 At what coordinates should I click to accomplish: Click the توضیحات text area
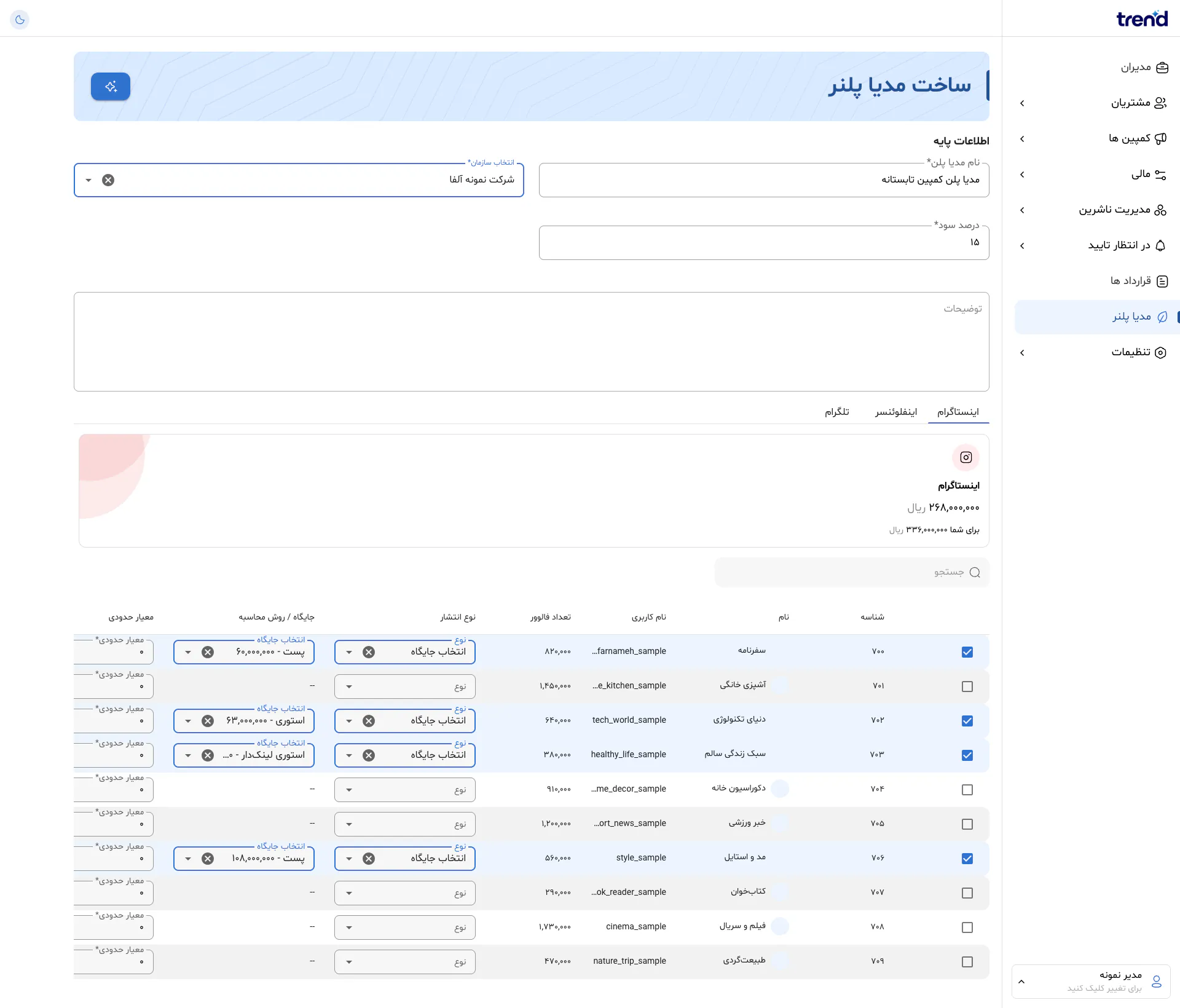click(x=532, y=342)
